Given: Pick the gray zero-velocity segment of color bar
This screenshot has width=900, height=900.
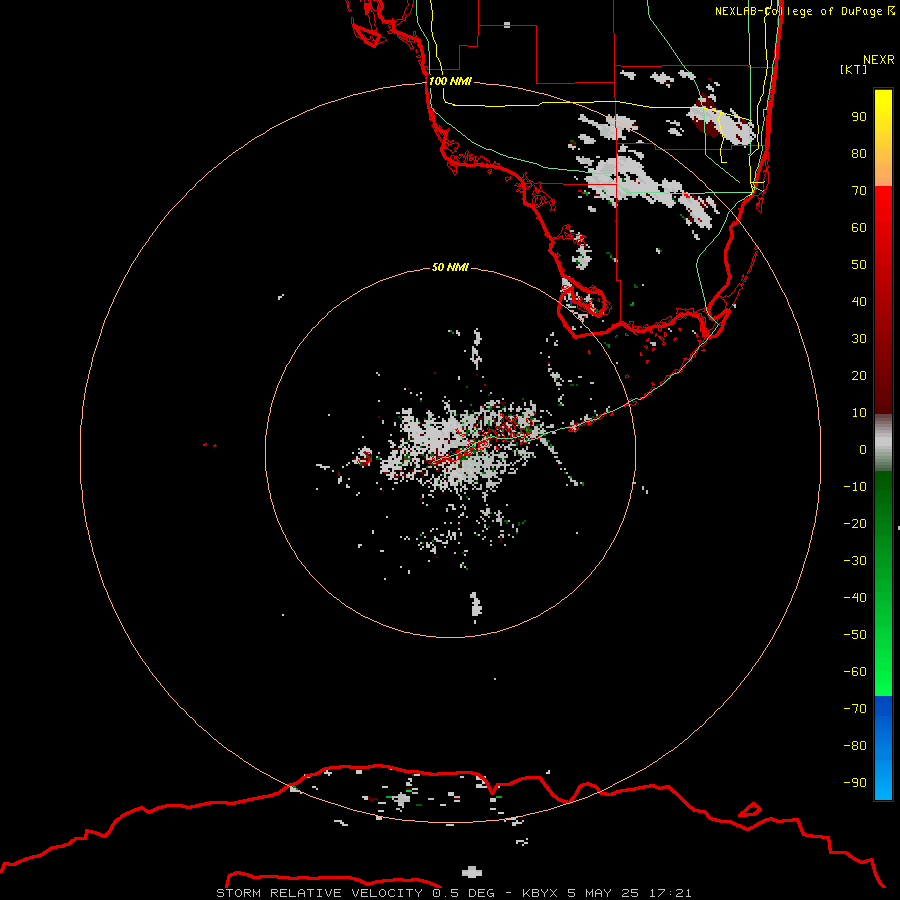Looking at the screenshot, I should 883,443.
